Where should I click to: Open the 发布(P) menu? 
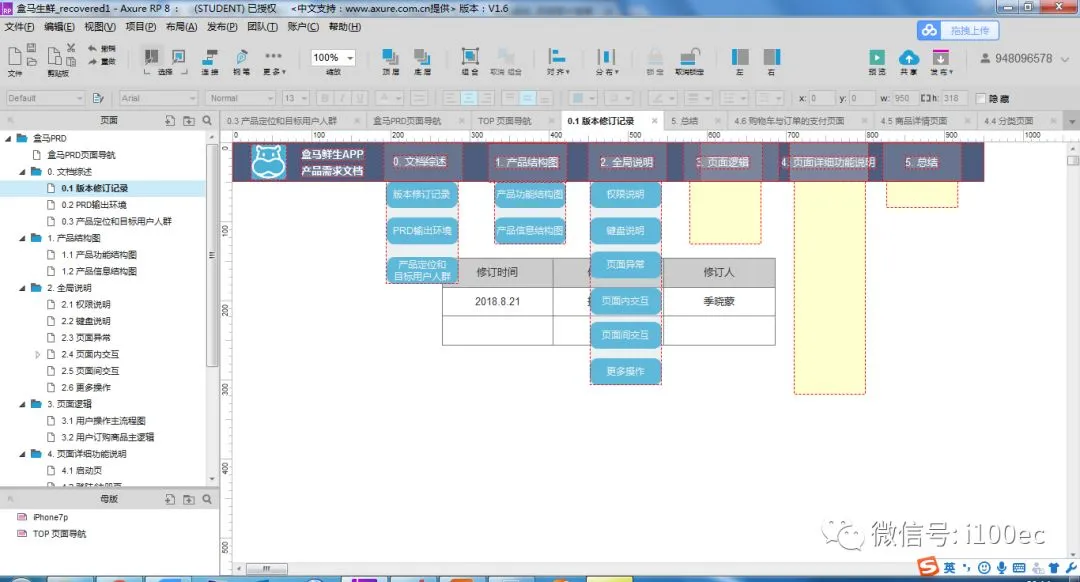coord(222,27)
